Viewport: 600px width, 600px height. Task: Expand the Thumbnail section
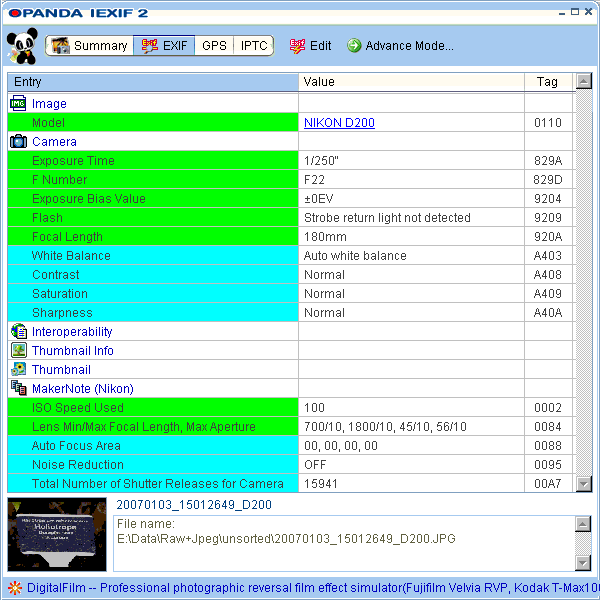[61, 370]
